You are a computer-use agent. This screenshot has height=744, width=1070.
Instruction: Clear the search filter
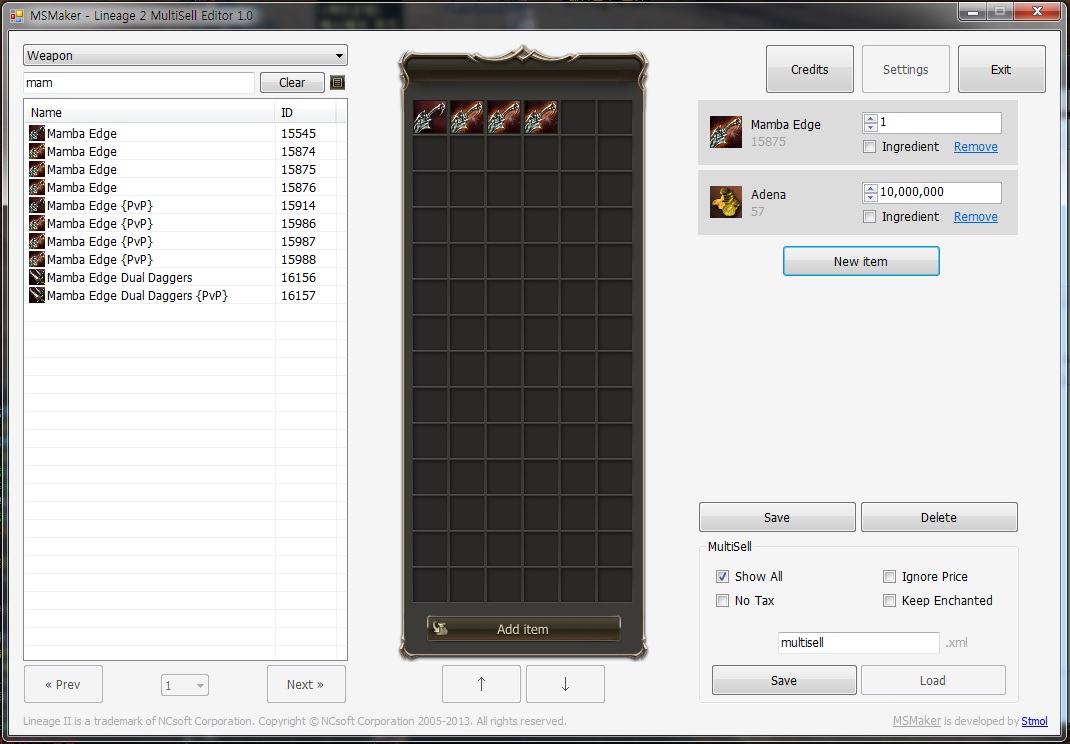292,83
